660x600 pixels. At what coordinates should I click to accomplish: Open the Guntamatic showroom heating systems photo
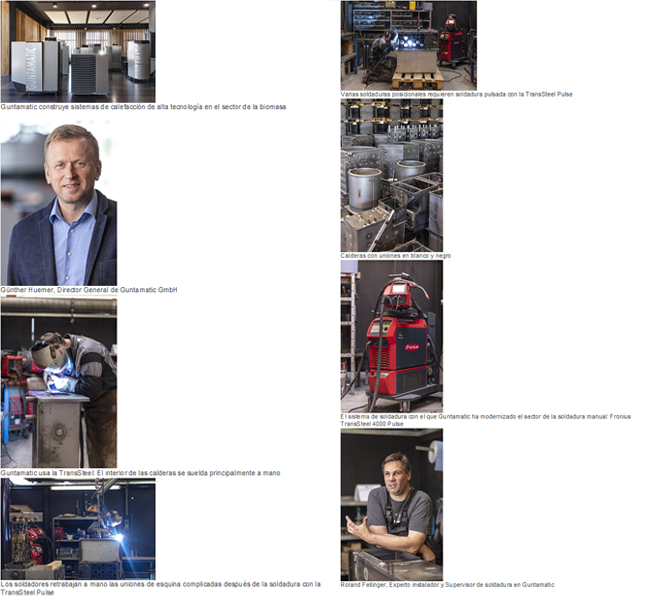(78, 51)
